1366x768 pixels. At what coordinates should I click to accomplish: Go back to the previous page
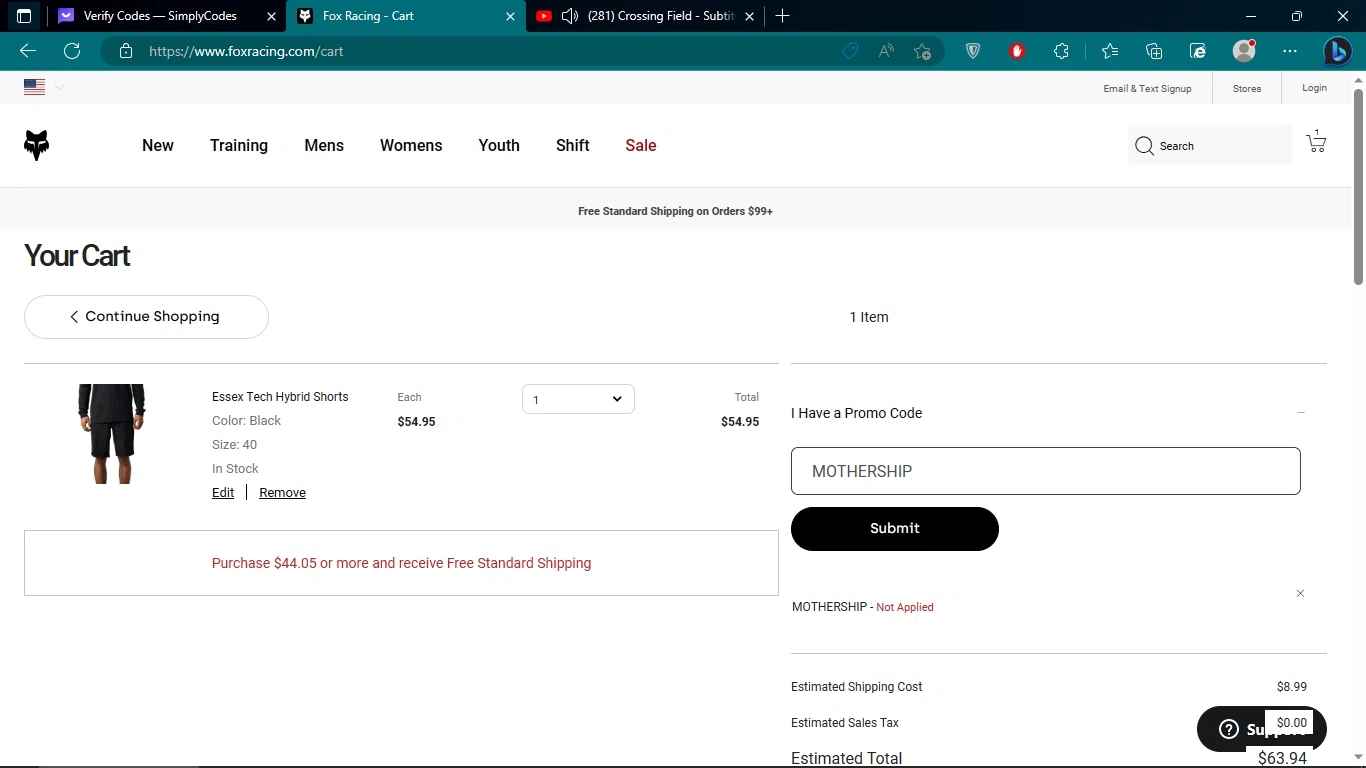coord(28,51)
